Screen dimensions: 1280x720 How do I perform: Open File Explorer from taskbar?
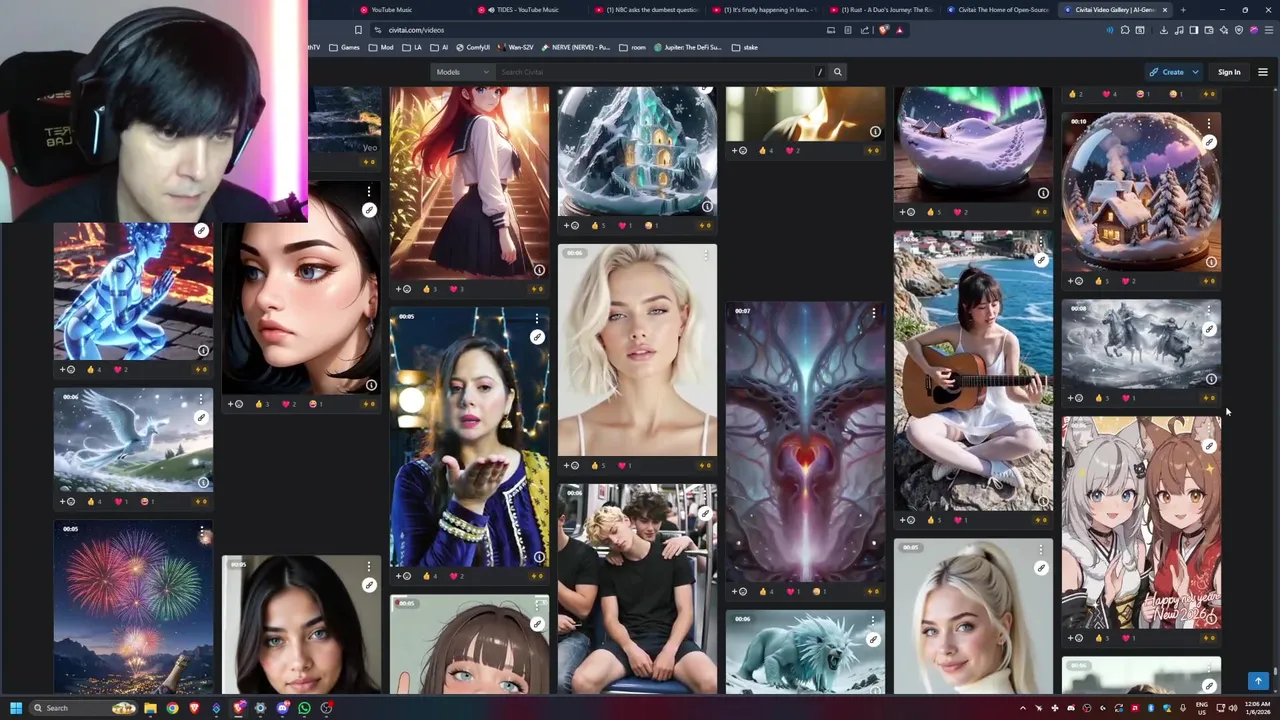click(150, 708)
